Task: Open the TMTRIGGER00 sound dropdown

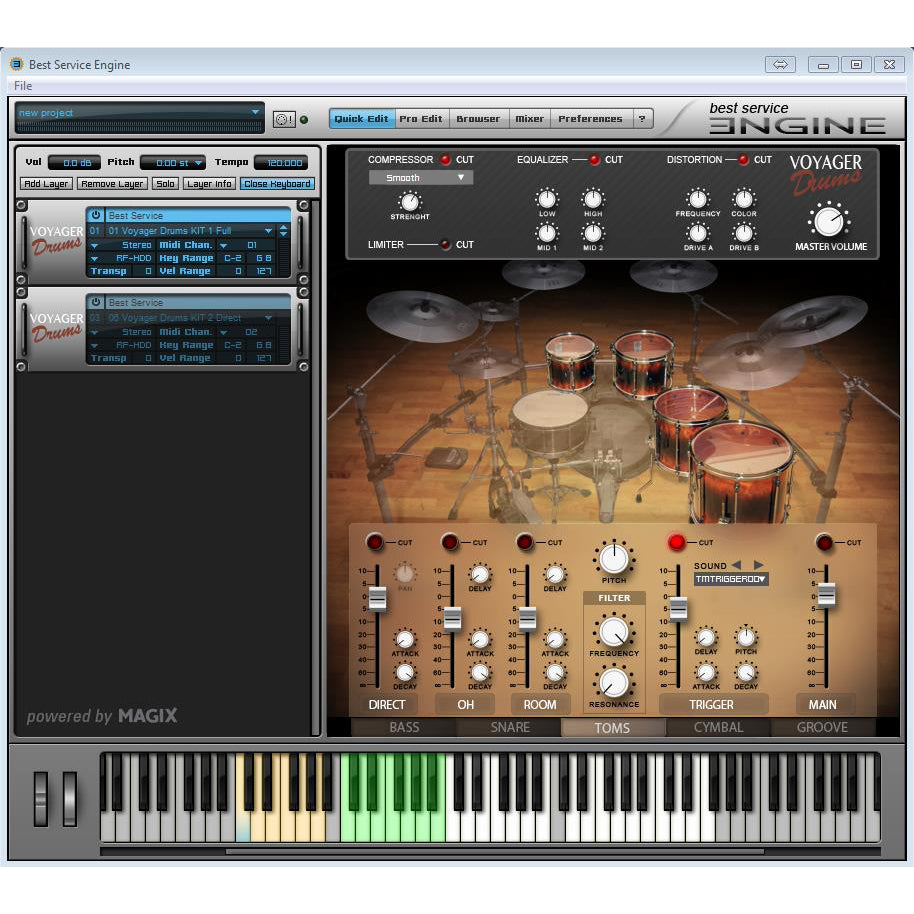Action: [x=731, y=579]
